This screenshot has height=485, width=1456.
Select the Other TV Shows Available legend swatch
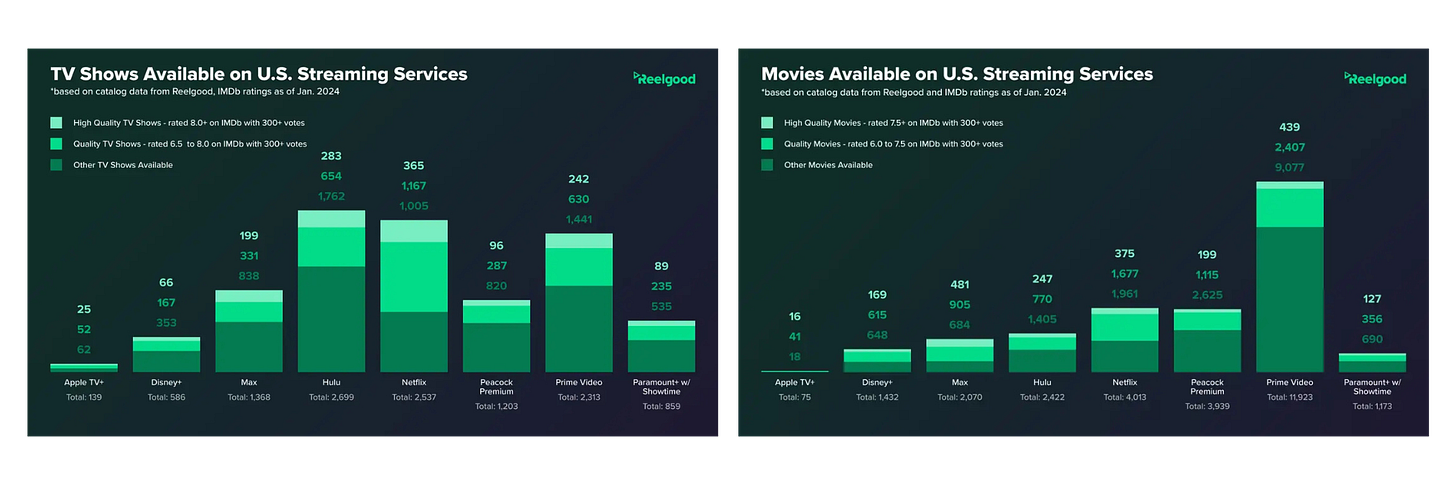(58, 165)
